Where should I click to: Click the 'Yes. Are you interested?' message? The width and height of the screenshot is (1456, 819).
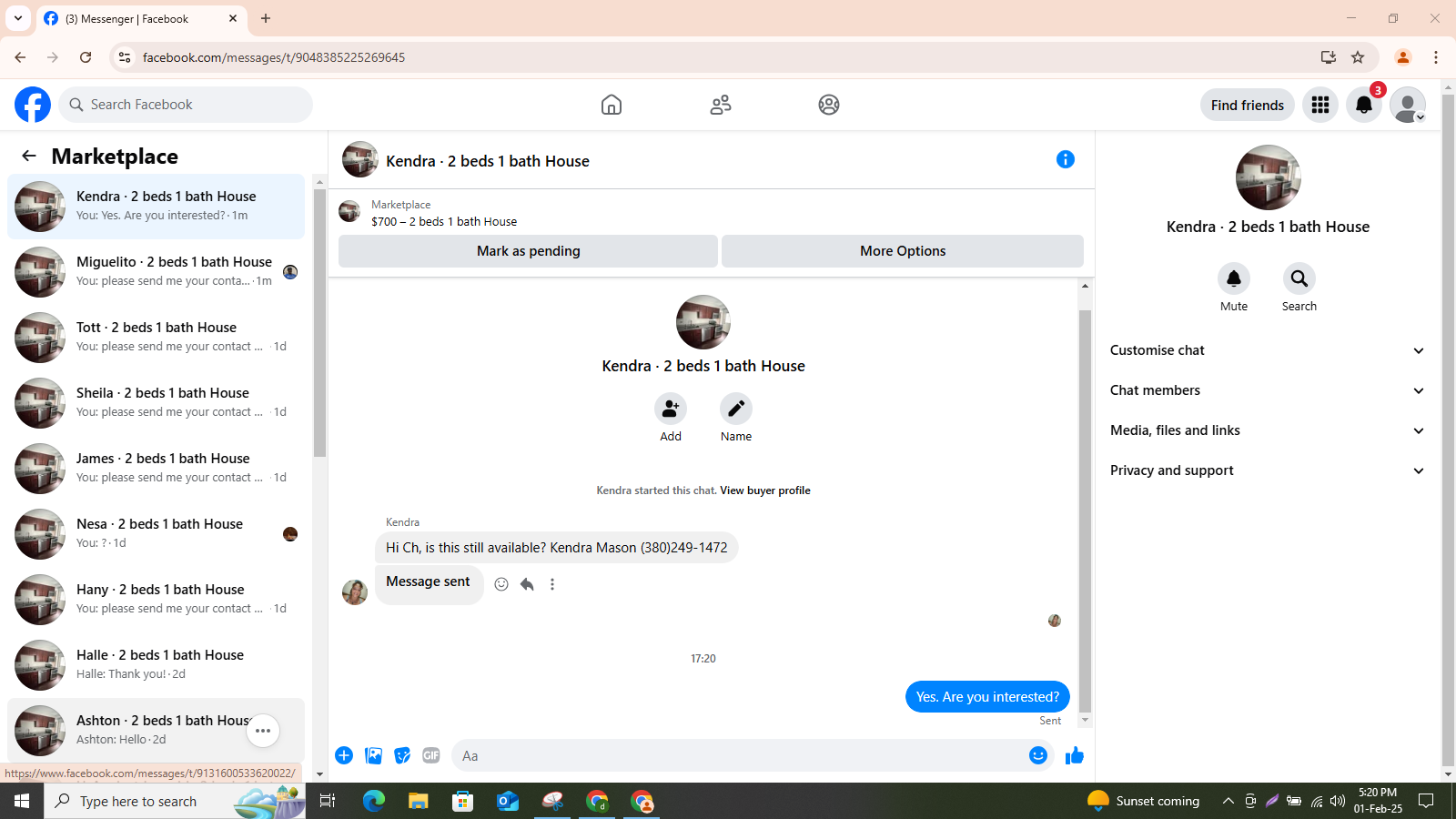pyautogui.click(x=987, y=697)
